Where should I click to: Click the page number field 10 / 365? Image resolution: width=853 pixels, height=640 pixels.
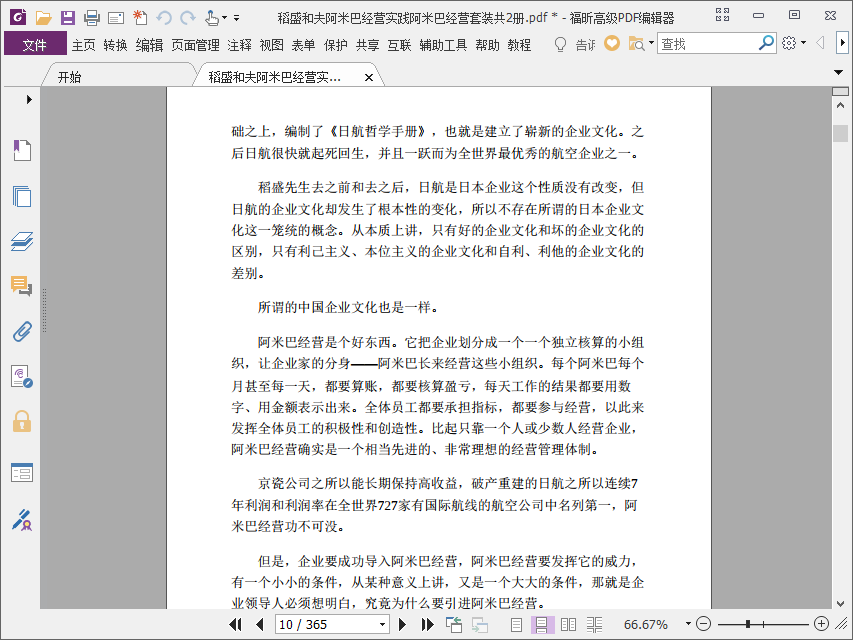pos(326,624)
